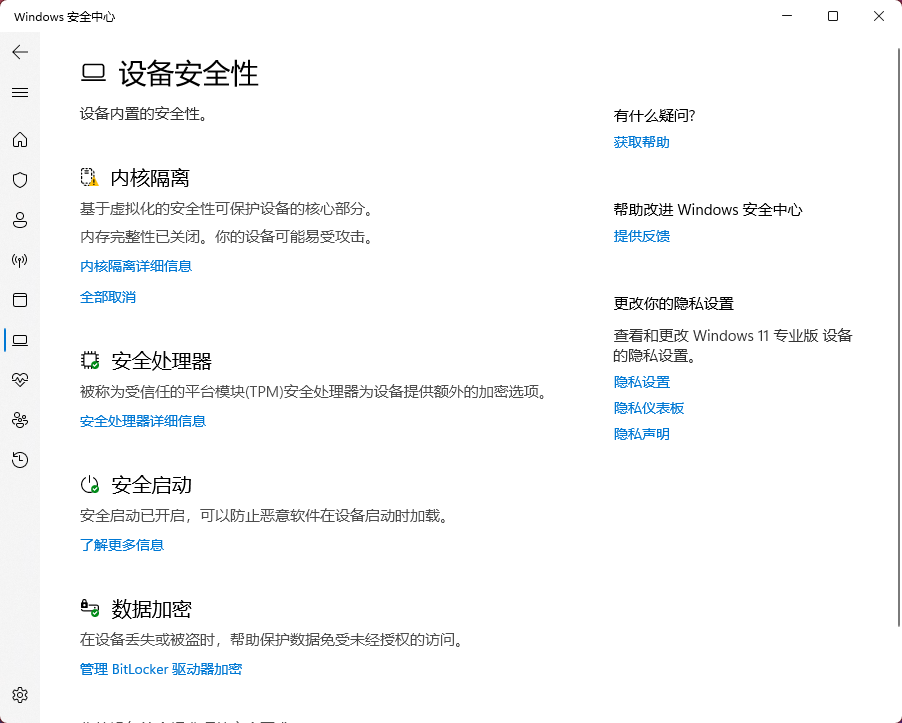
Task: Open the Home icon in sidebar
Action: point(20,140)
